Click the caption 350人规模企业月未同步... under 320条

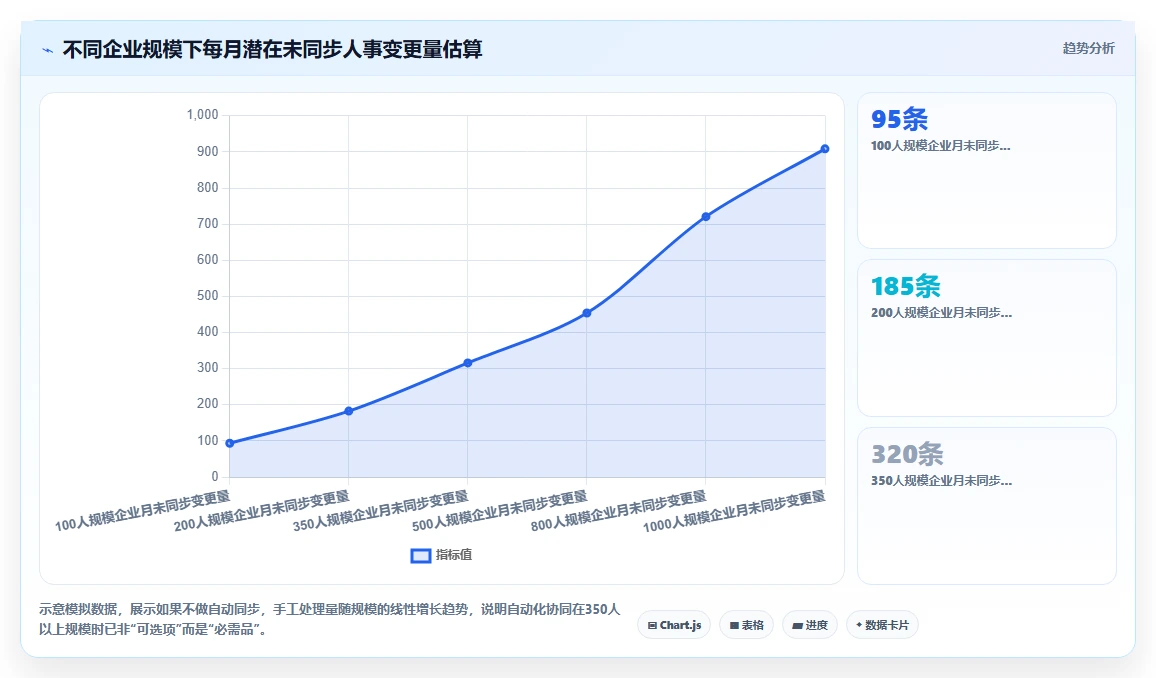[x=941, y=481]
